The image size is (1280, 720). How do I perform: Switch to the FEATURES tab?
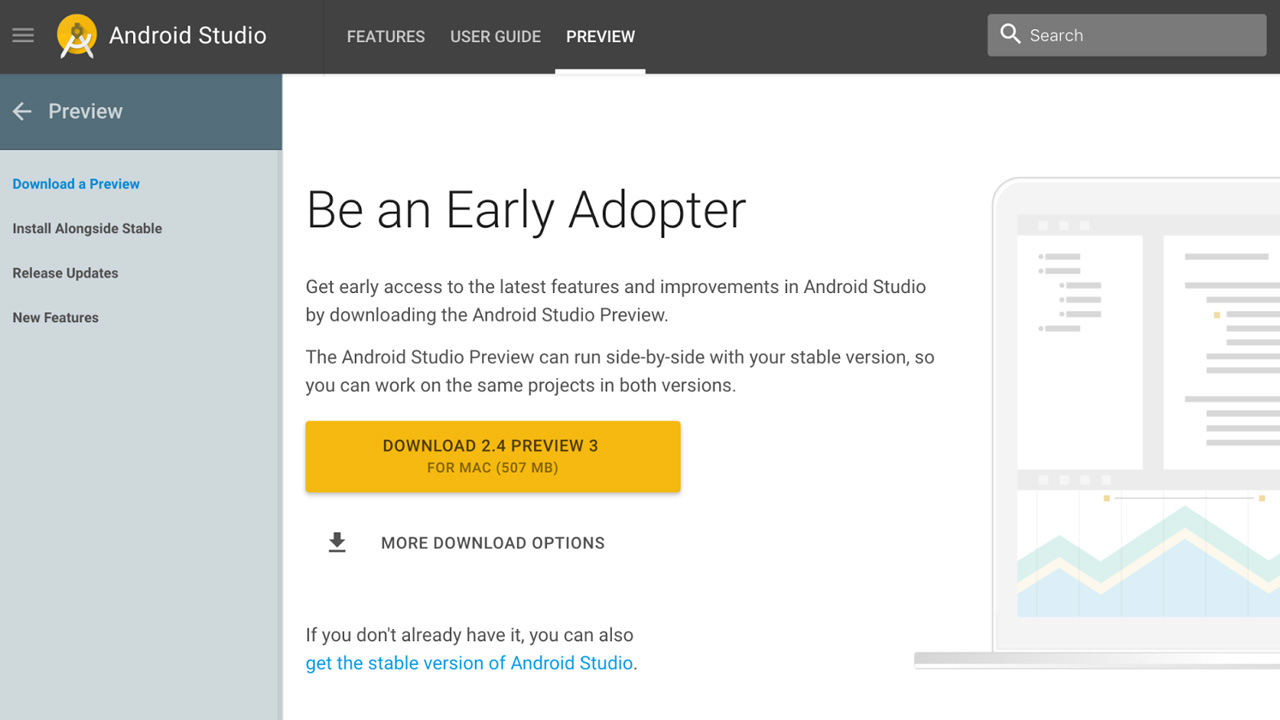coord(385,36)
